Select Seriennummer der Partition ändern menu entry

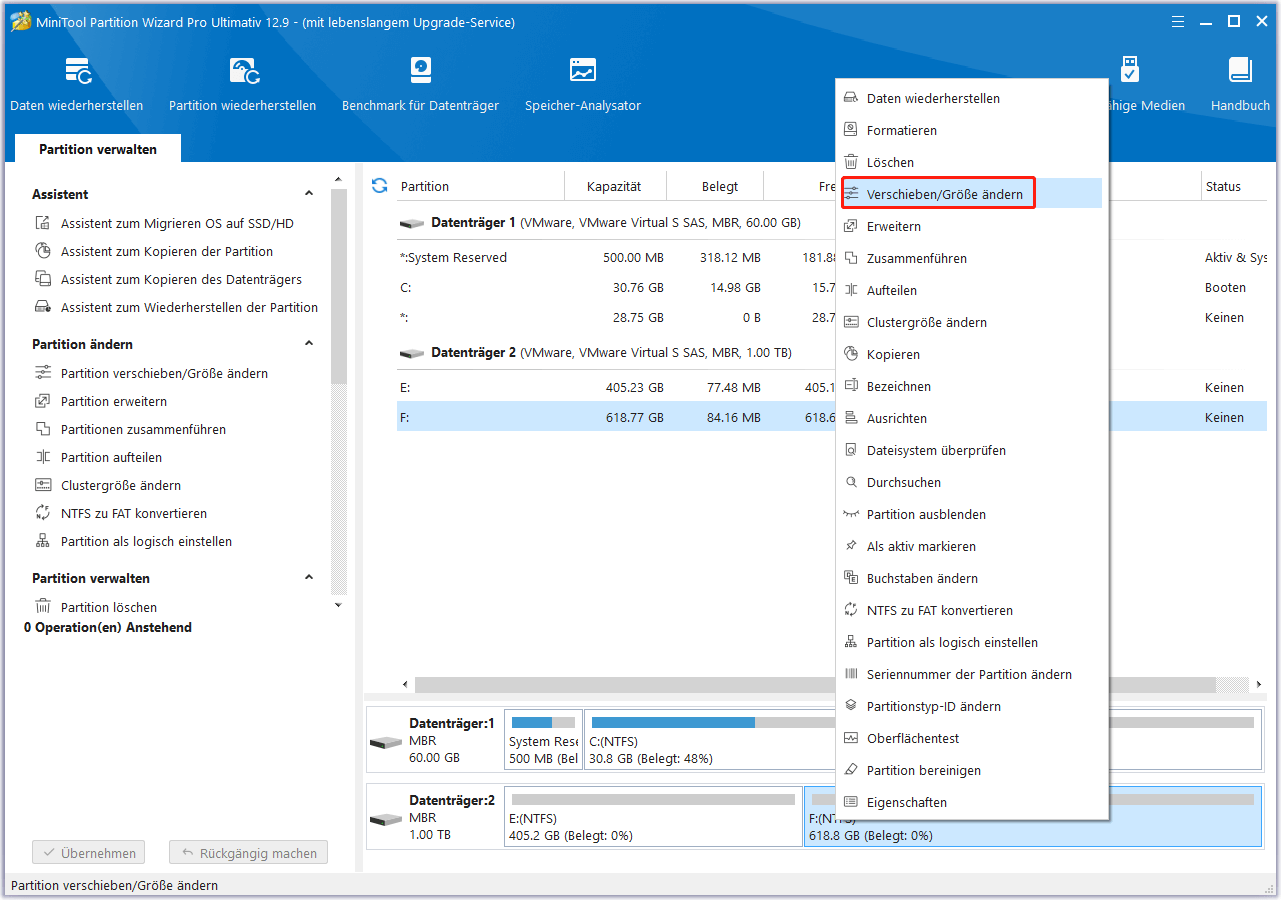pos(971,675)
